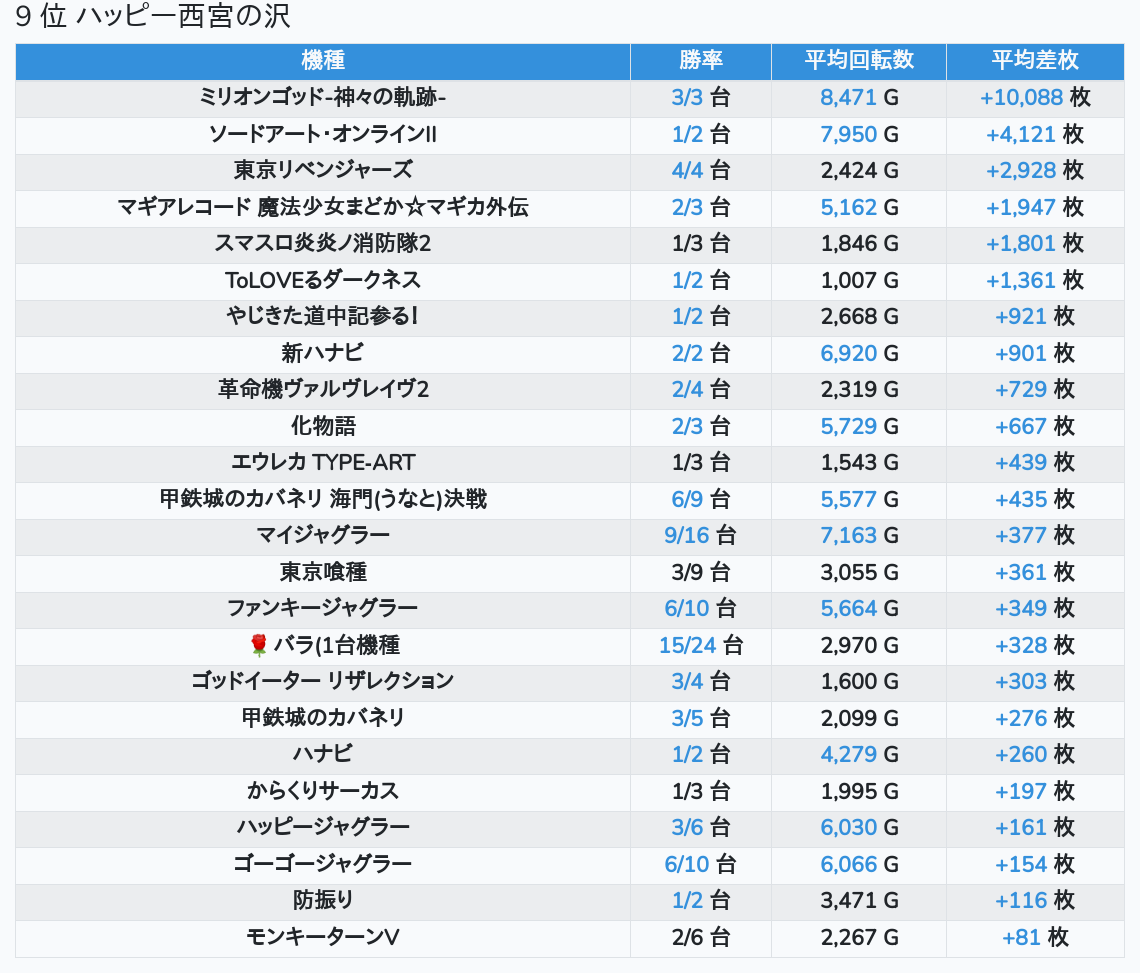Select 東京喰種 machine name
This screenshot has width=1140, height=973.
tap(323, 572)
